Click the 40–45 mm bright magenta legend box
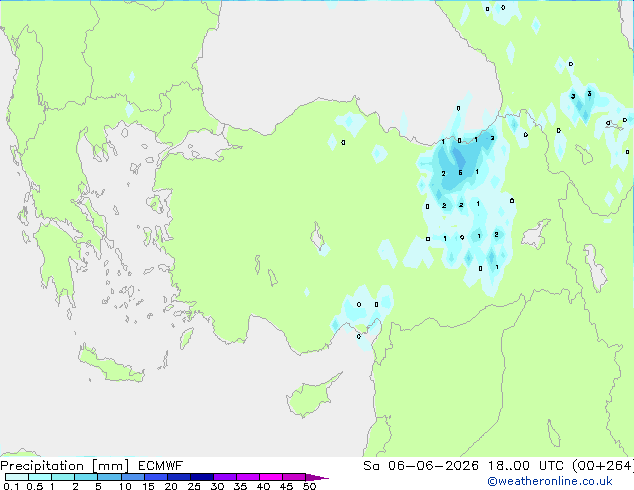This screenshot has width=634, height=490. (x=271, y=477)
